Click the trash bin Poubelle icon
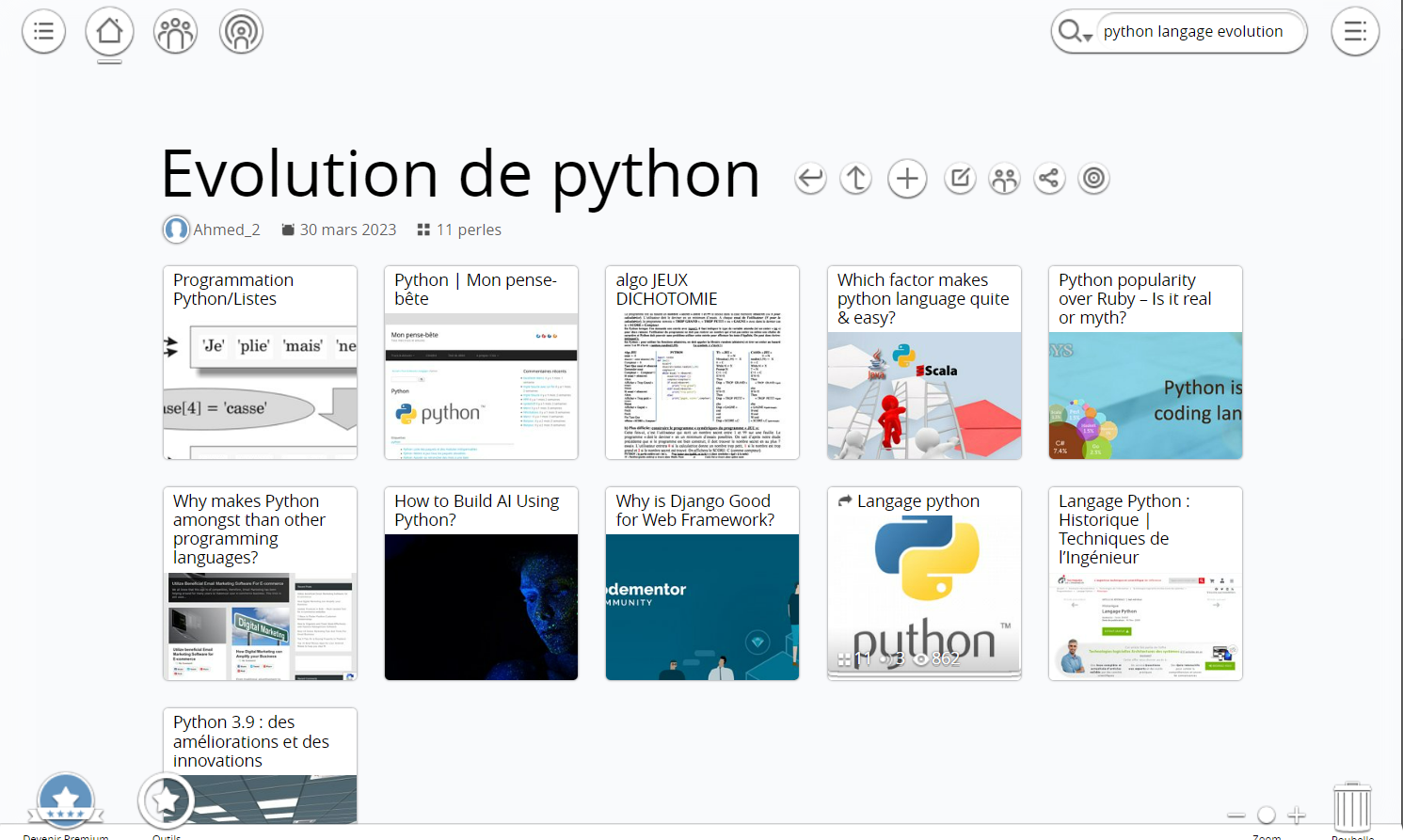The image size is (1403, 840). click(1352, 807)
